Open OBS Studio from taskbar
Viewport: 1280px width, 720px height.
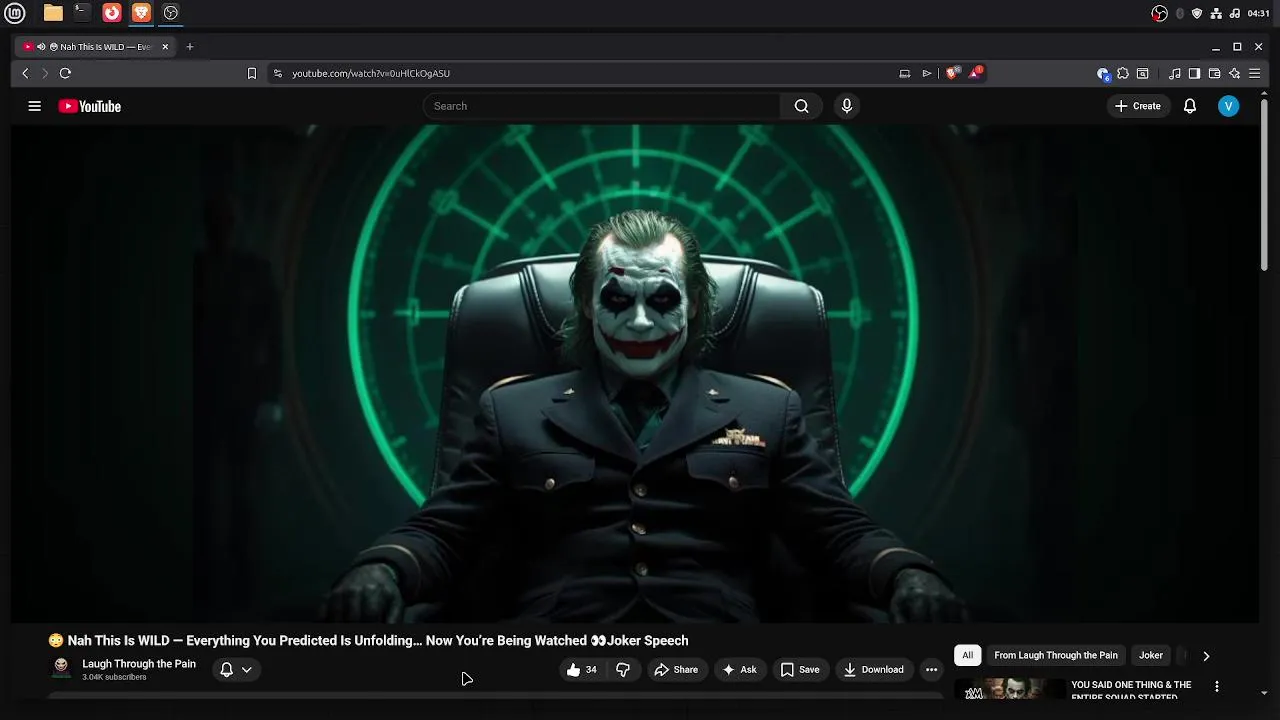click(171, 13)
